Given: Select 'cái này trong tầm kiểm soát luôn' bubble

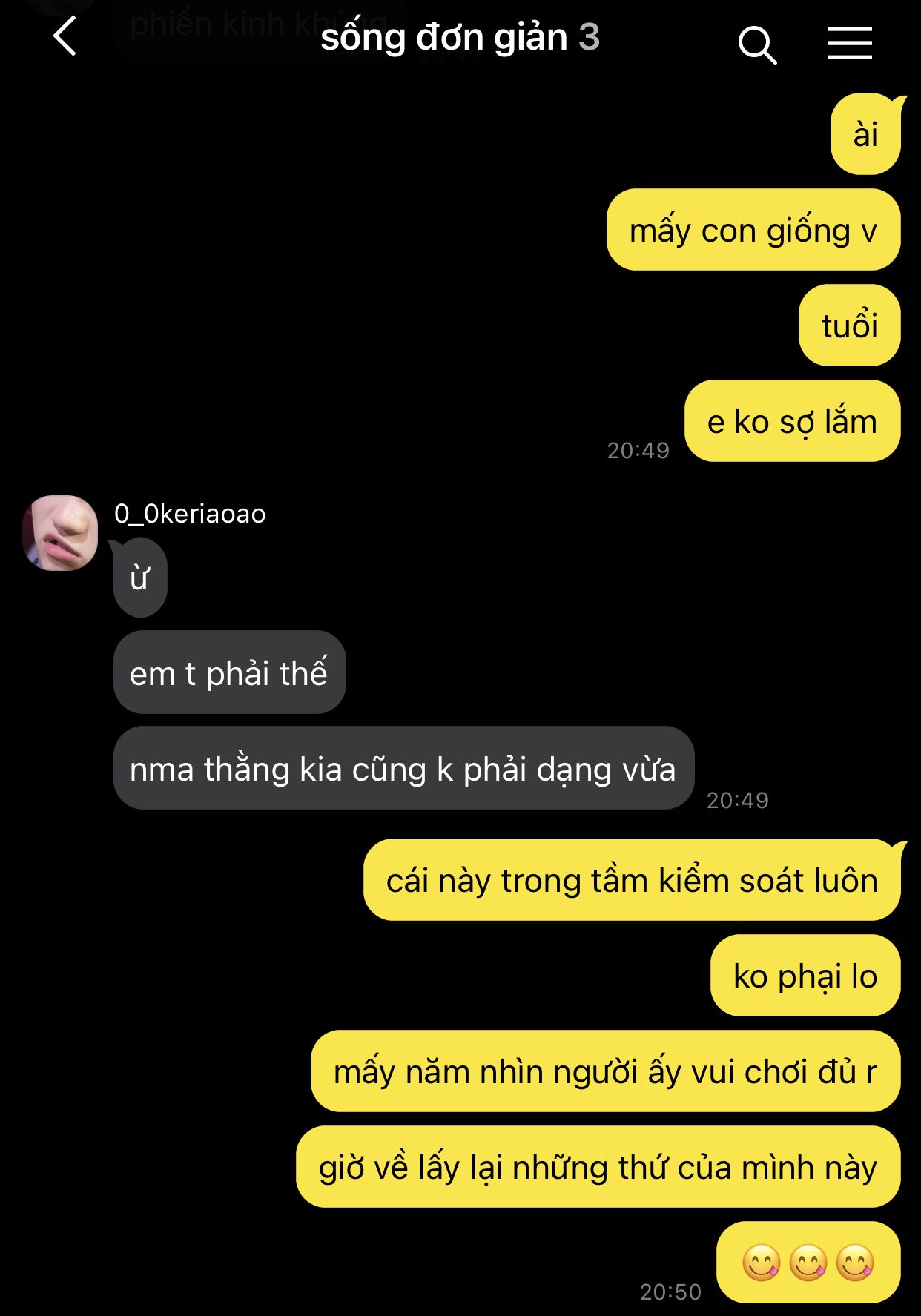Looking at the screenshot, I should [x=633, y=880].
